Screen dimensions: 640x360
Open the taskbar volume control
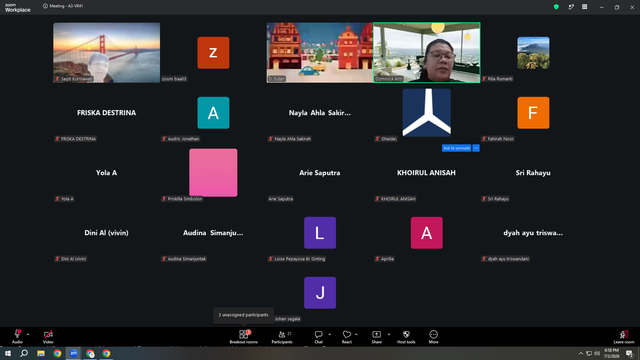coord(597,353)
